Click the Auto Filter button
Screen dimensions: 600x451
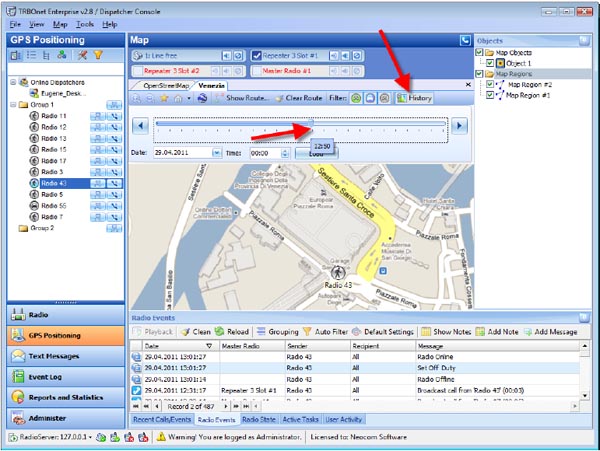[x=326, y=332]
